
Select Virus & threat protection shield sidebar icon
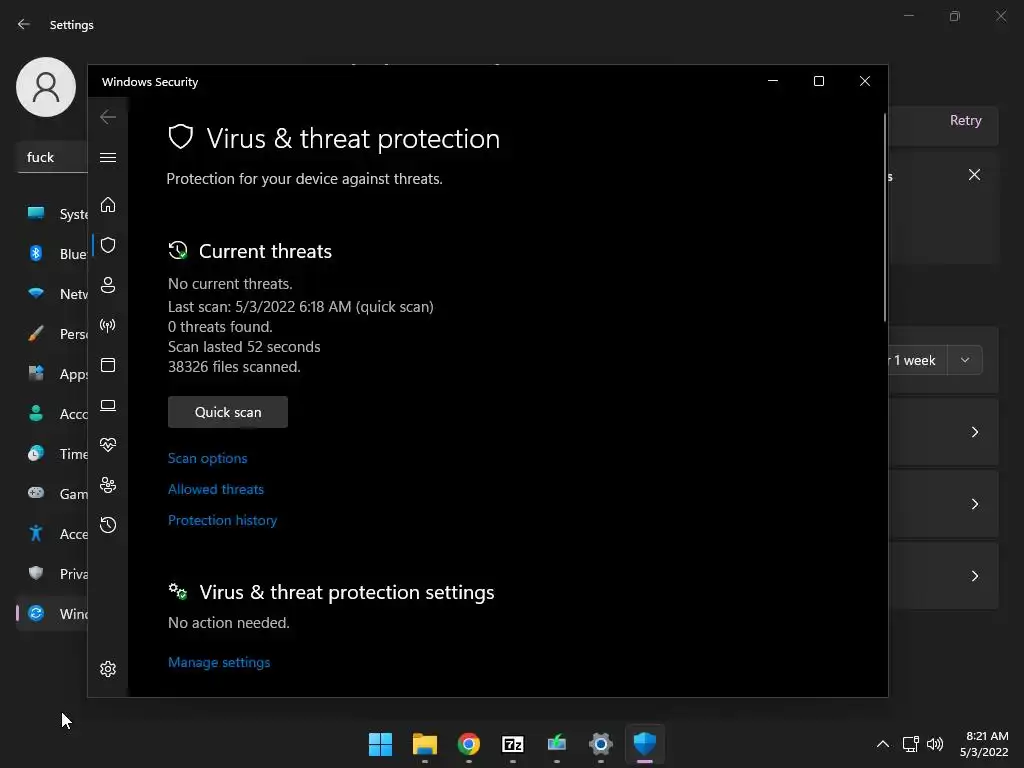coord(108,245)
